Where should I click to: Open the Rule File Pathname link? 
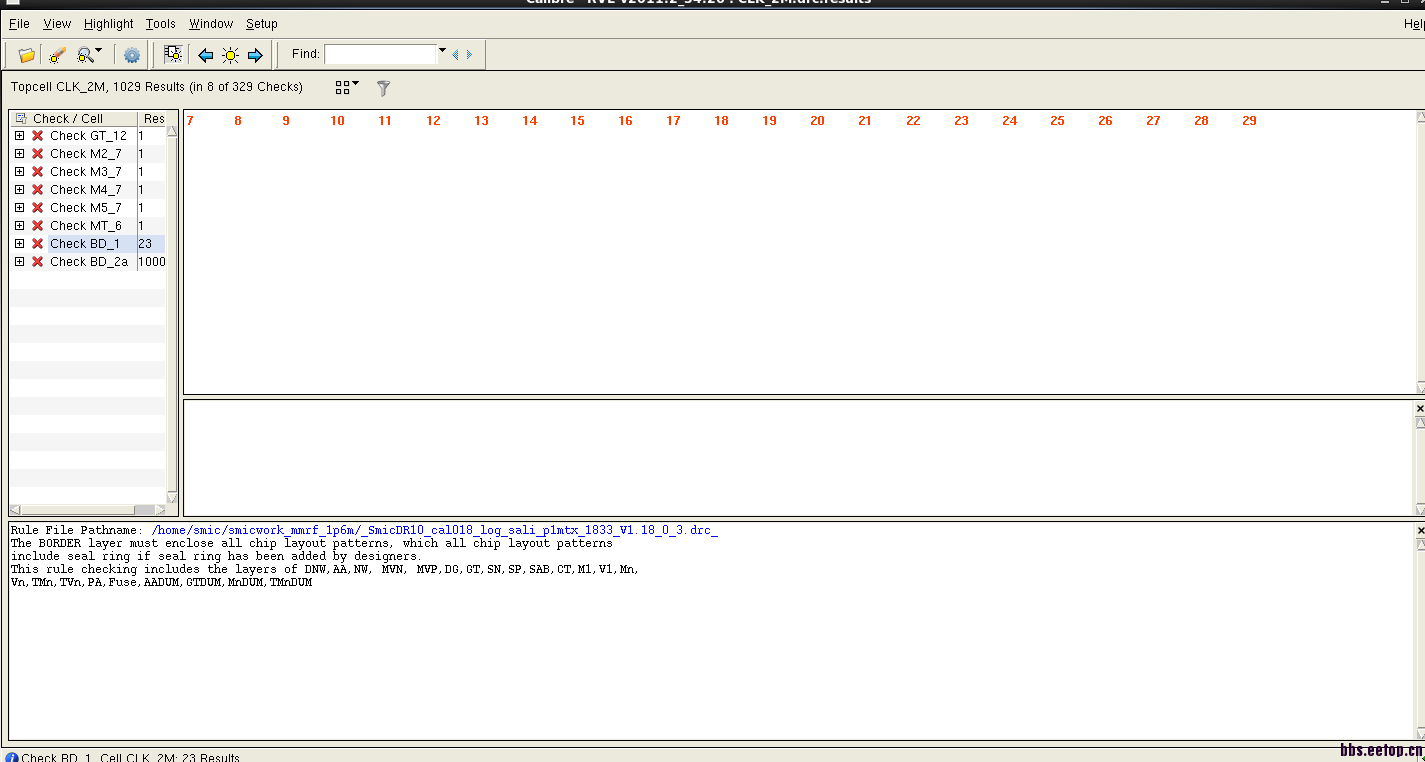434,530
